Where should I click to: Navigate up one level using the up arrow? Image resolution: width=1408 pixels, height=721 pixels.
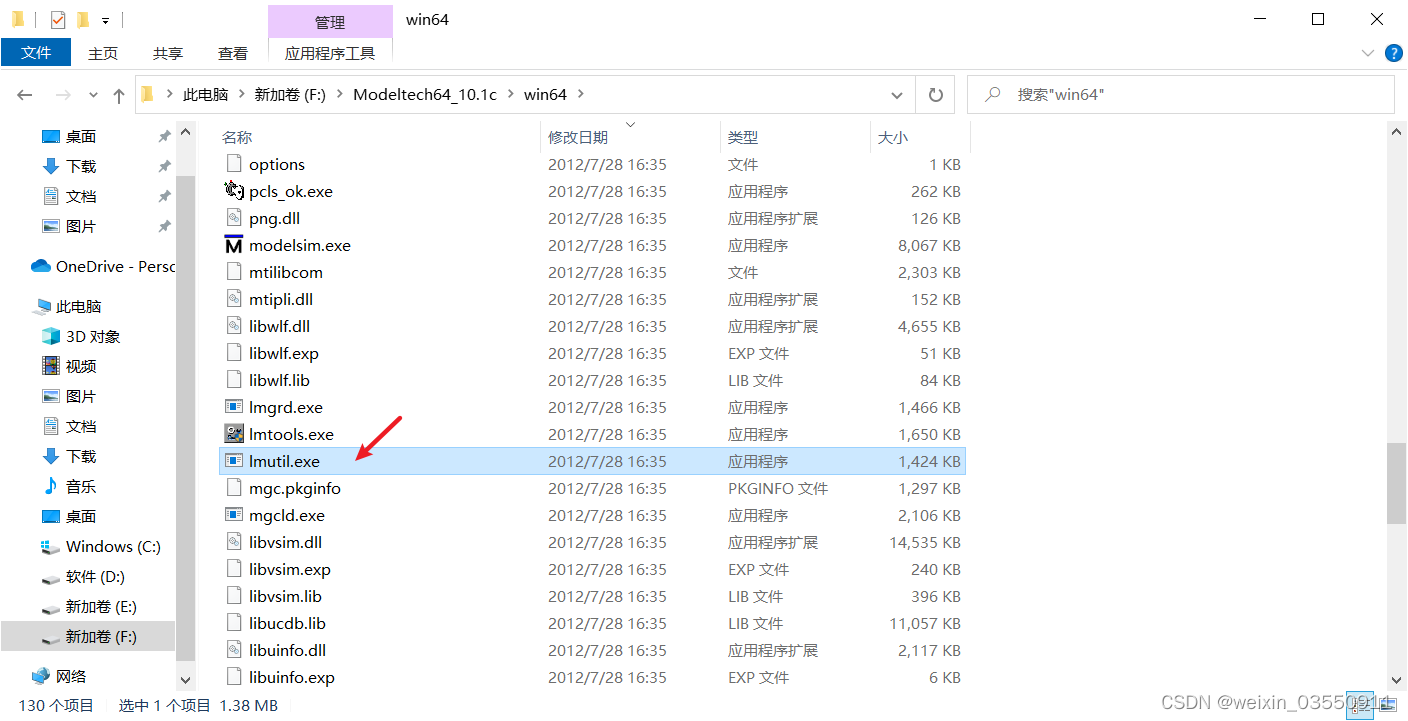[x=119, y=94]
